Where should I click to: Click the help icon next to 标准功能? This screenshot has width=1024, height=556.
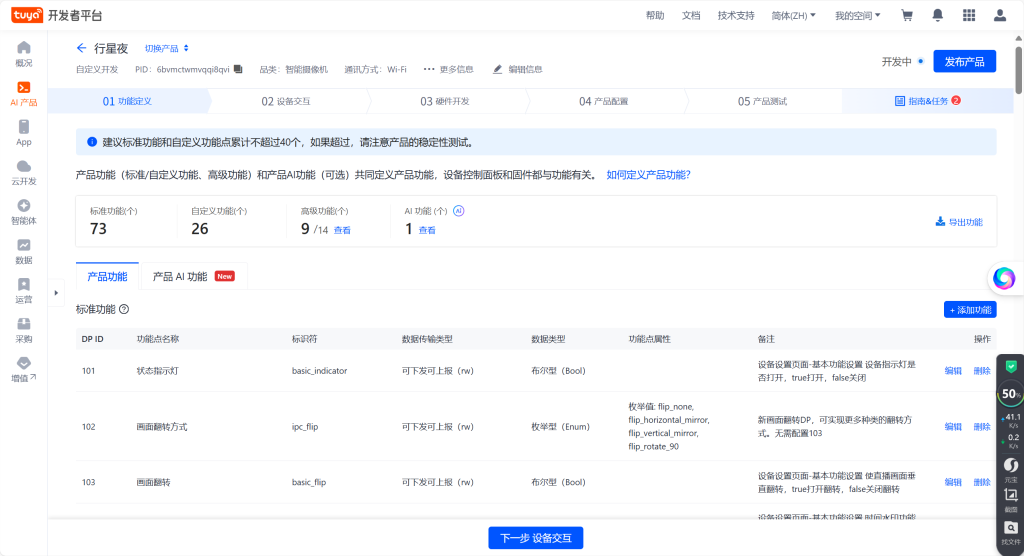[124, 310]
